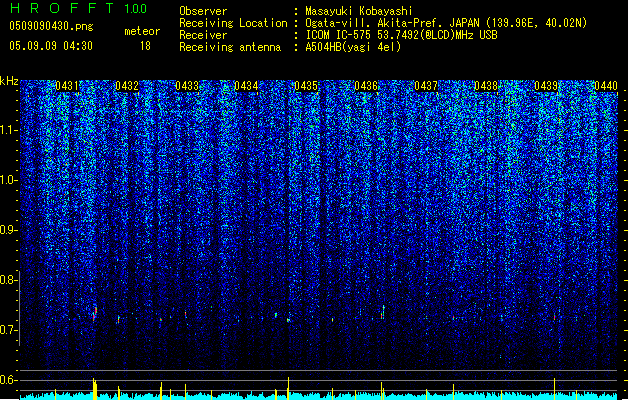Viewport: 629px width, 400px height.
Task: Click the A504HB(yagi 4el) antenna text
Action: tap(353, 47)
